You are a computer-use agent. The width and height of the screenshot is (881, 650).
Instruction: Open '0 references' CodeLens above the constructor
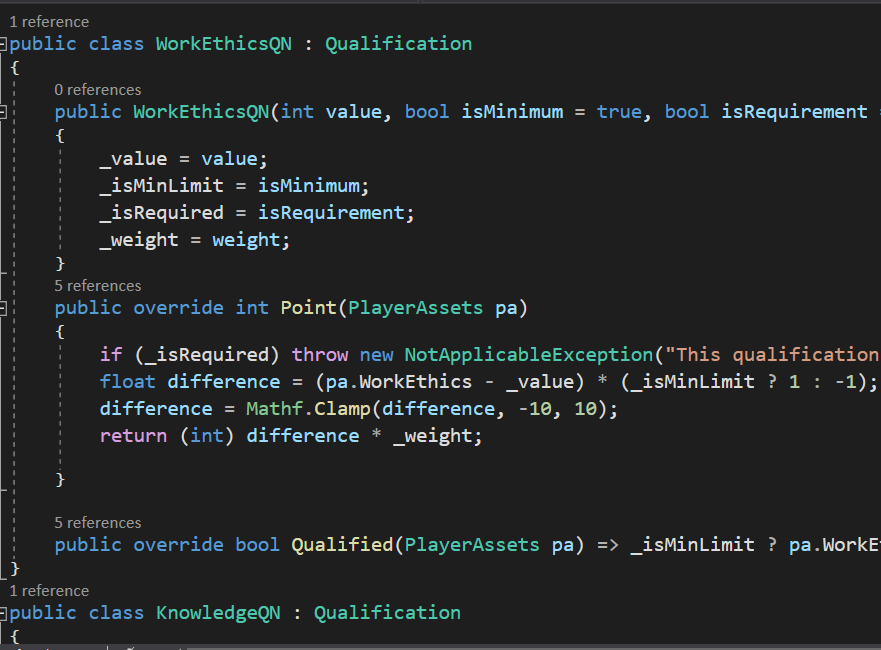[x=98, y=90]
